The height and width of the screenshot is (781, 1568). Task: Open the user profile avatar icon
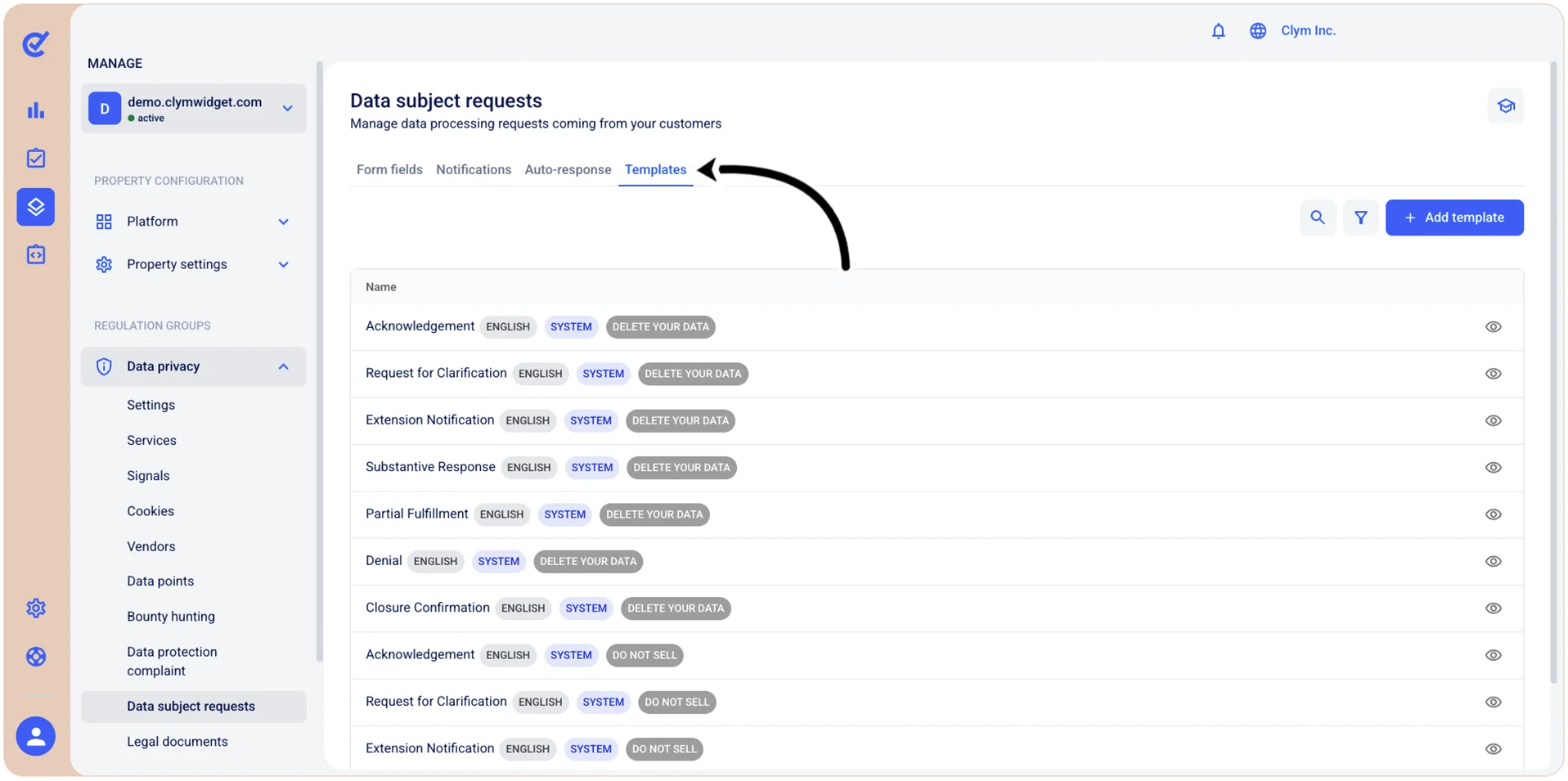pos(36,736)
